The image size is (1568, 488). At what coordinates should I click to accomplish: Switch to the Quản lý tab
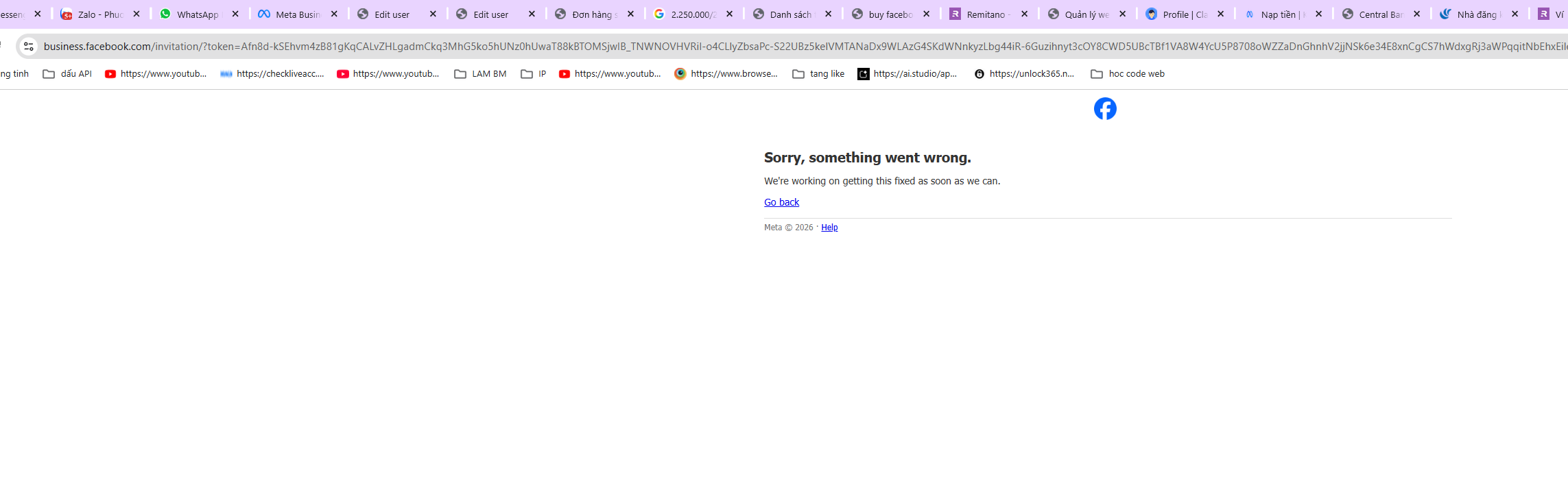pos(1088,14)
